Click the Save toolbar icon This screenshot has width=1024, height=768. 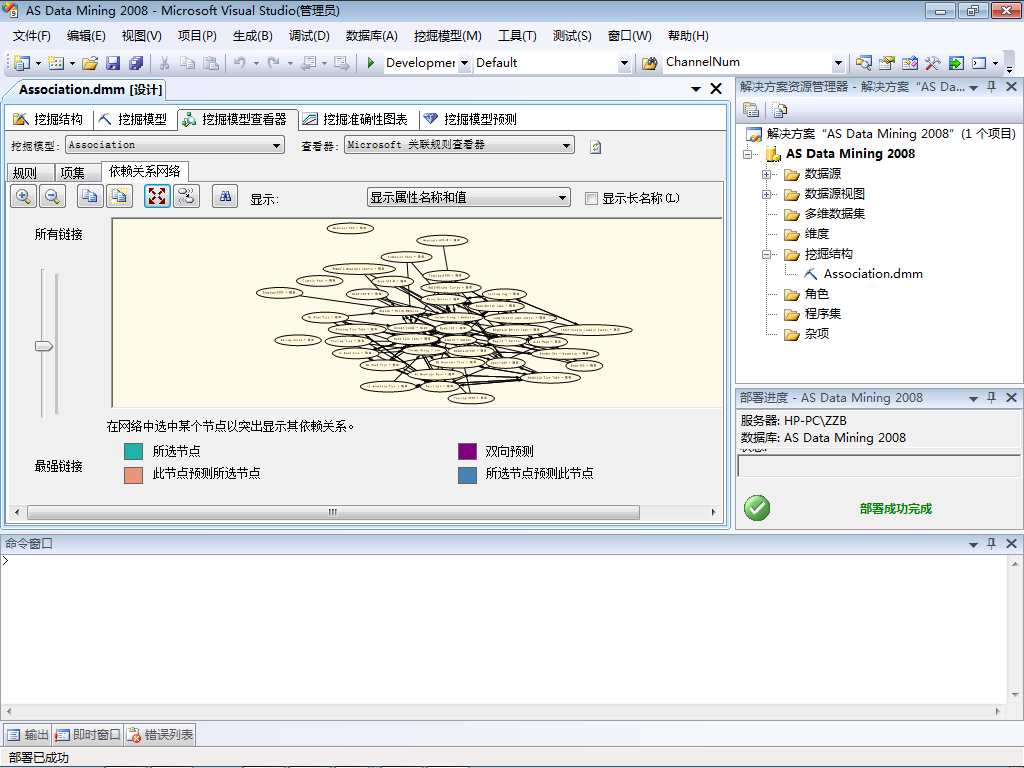113,63
